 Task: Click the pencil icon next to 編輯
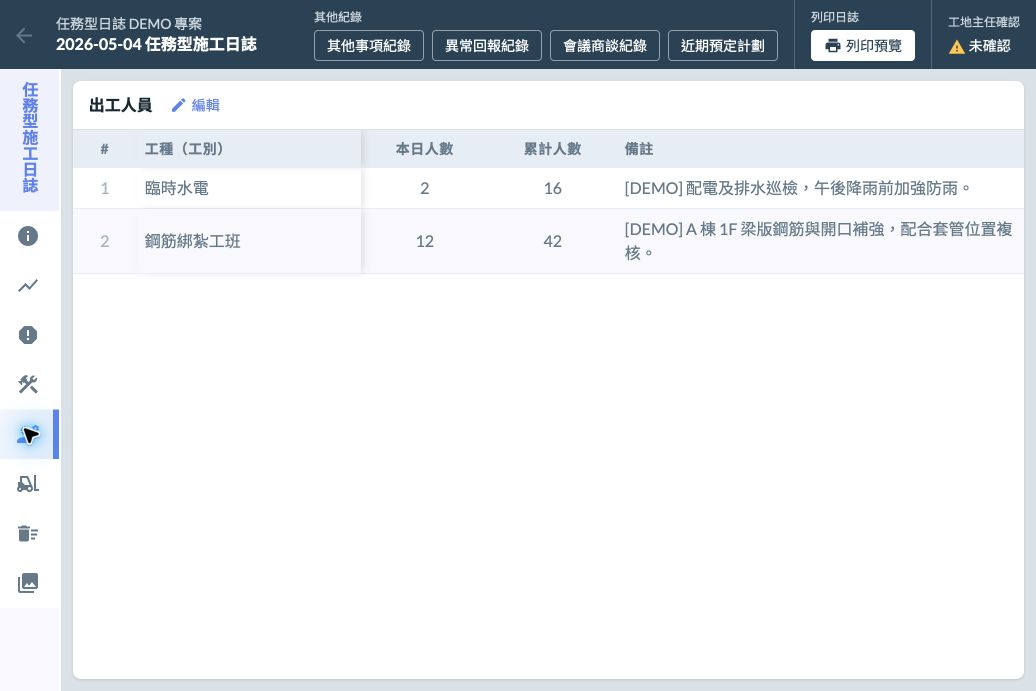178,105
